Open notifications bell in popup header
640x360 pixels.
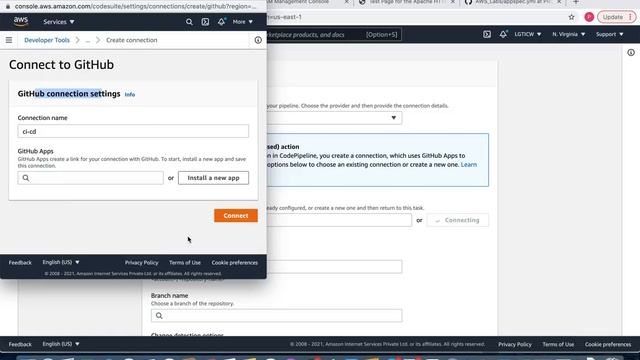(221, 22)
